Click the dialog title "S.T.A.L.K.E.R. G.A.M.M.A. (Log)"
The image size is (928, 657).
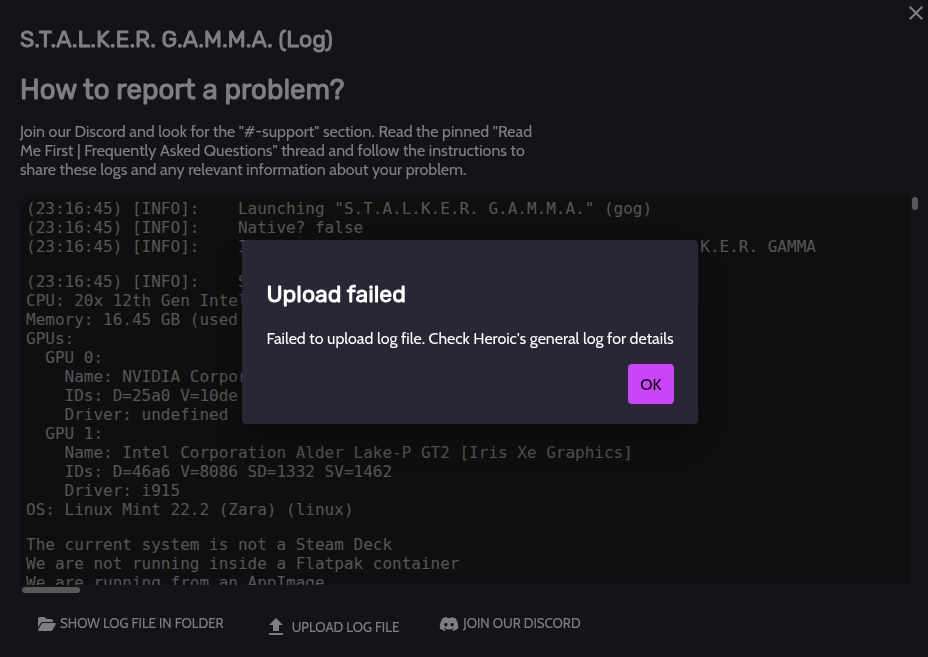(176, 39)
